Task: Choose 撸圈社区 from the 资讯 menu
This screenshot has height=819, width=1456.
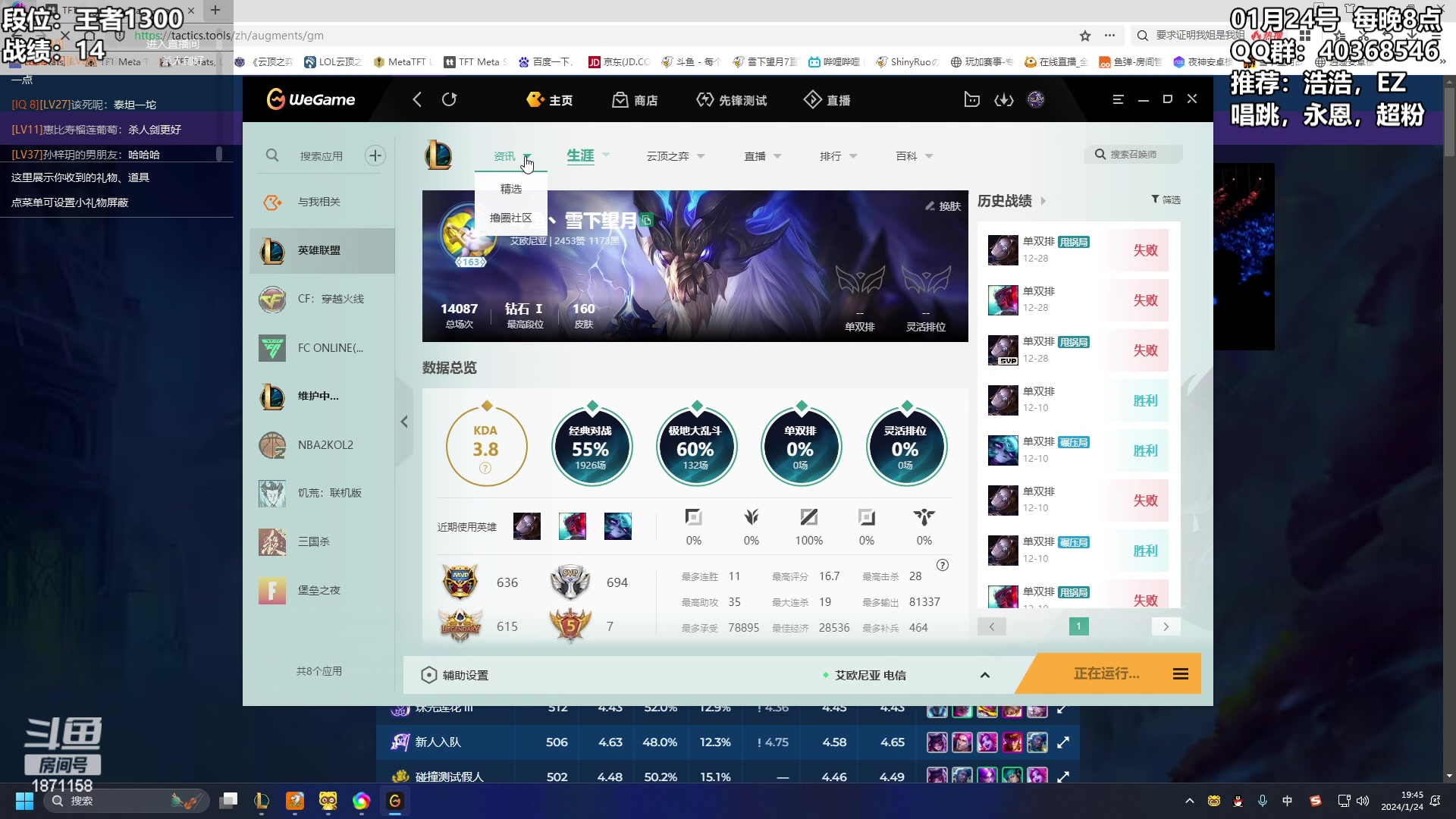Action: point(511,218)
